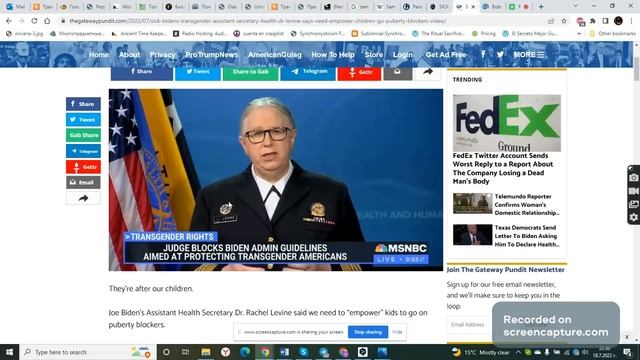Click the screen recorder video camera icon
Viewport: 640px width, 360px height.
click(633, 191)
